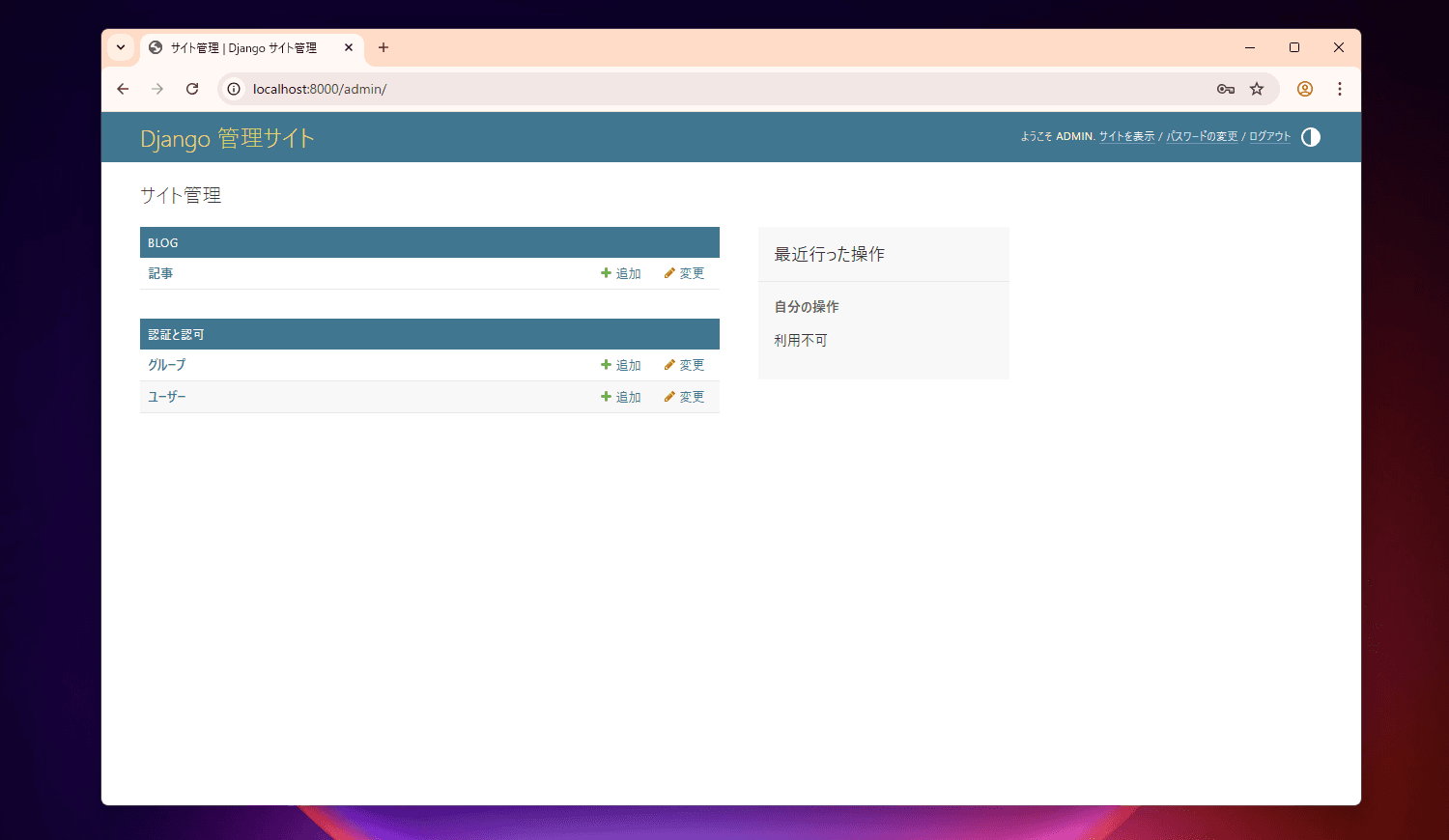Toggle the light/dark theme icon

(1310, 137)
